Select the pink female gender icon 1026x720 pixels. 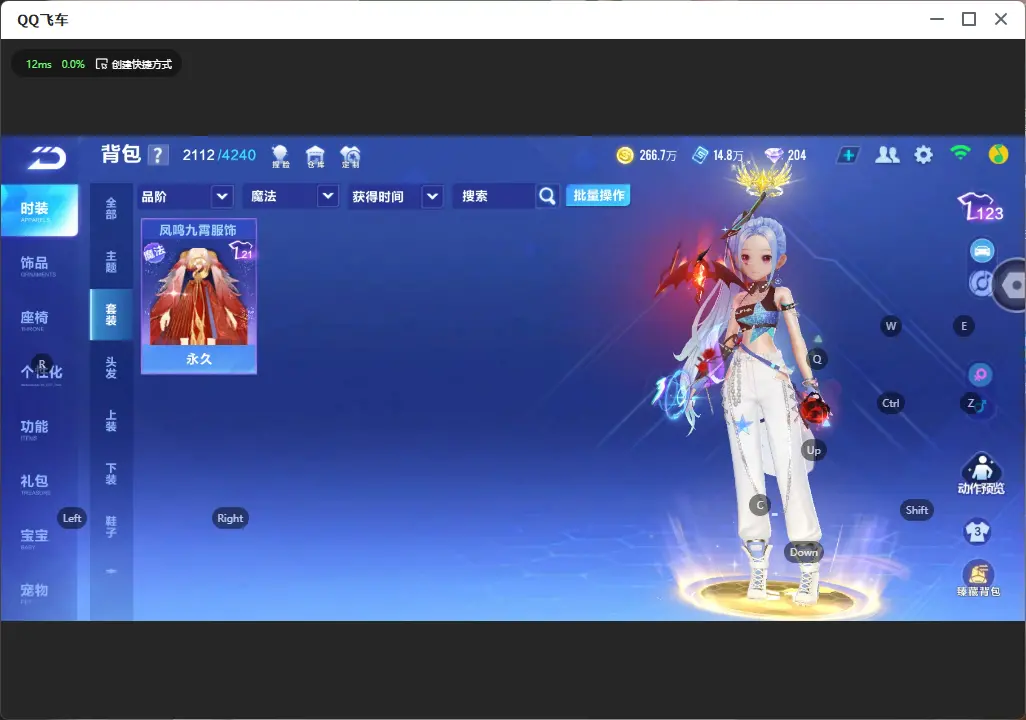tap(980, 375)
